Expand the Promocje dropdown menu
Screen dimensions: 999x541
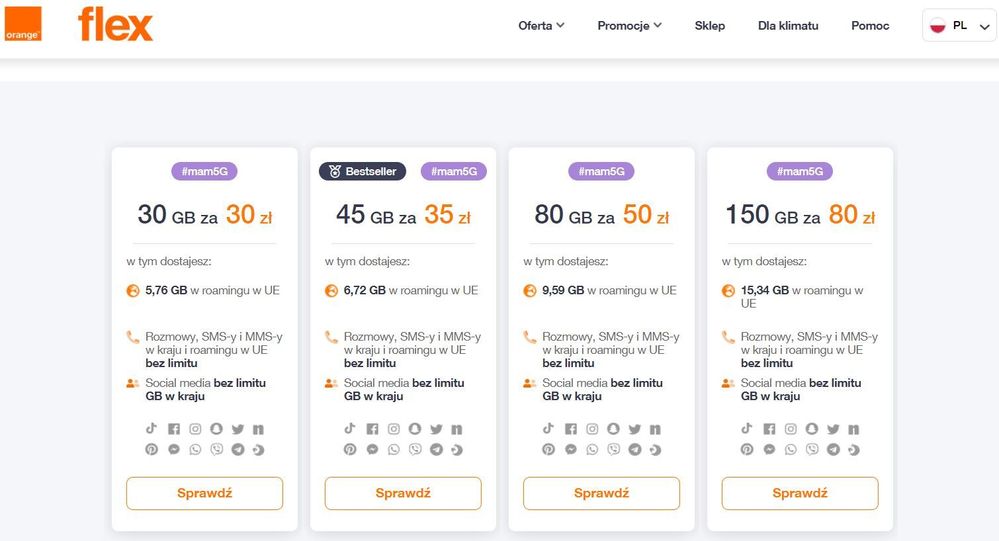tap(629, 26)
